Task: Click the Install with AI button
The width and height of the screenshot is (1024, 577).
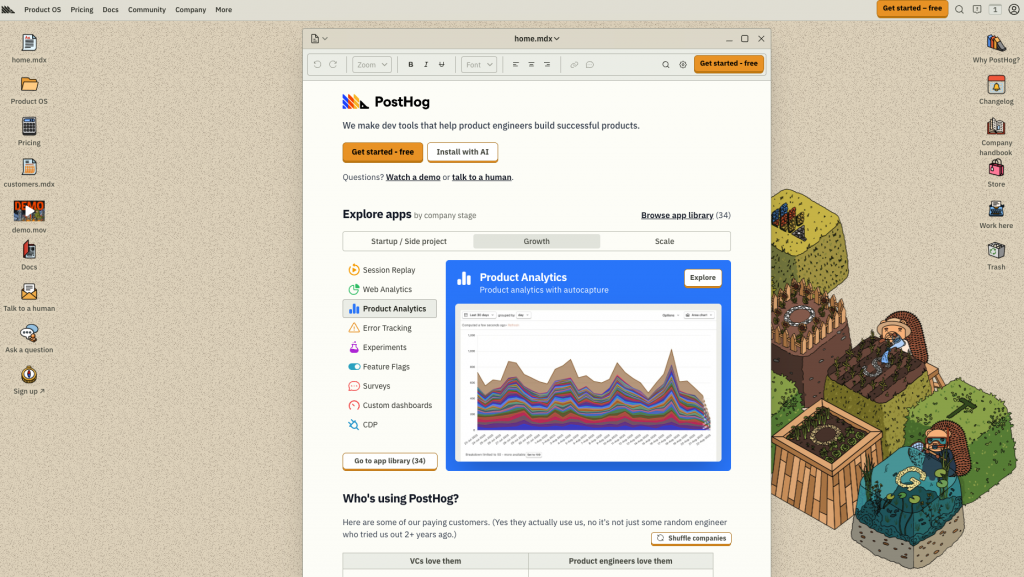Action: pos(462,152)
